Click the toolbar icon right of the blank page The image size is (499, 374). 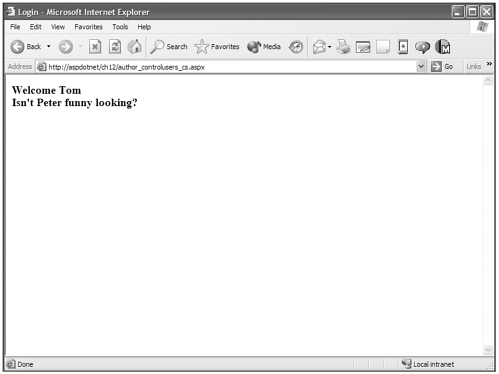(403, 47)
